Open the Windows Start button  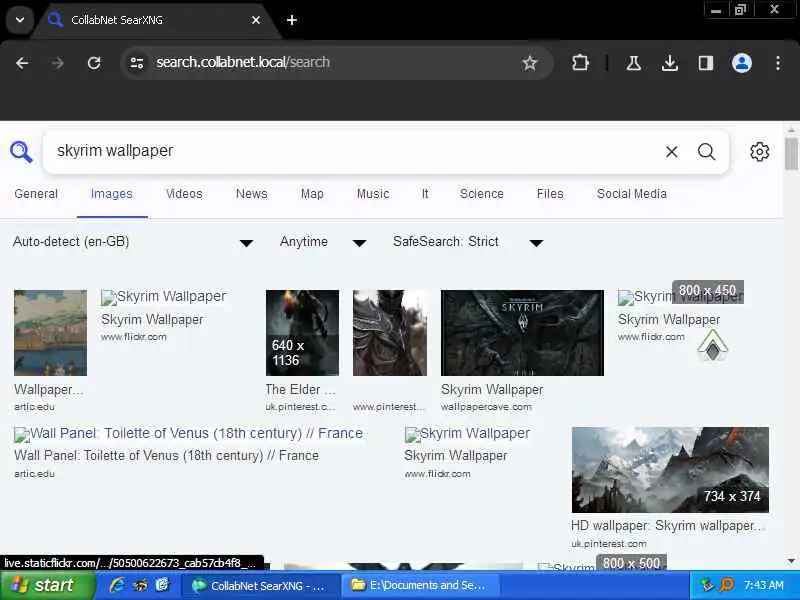point(47,585)
